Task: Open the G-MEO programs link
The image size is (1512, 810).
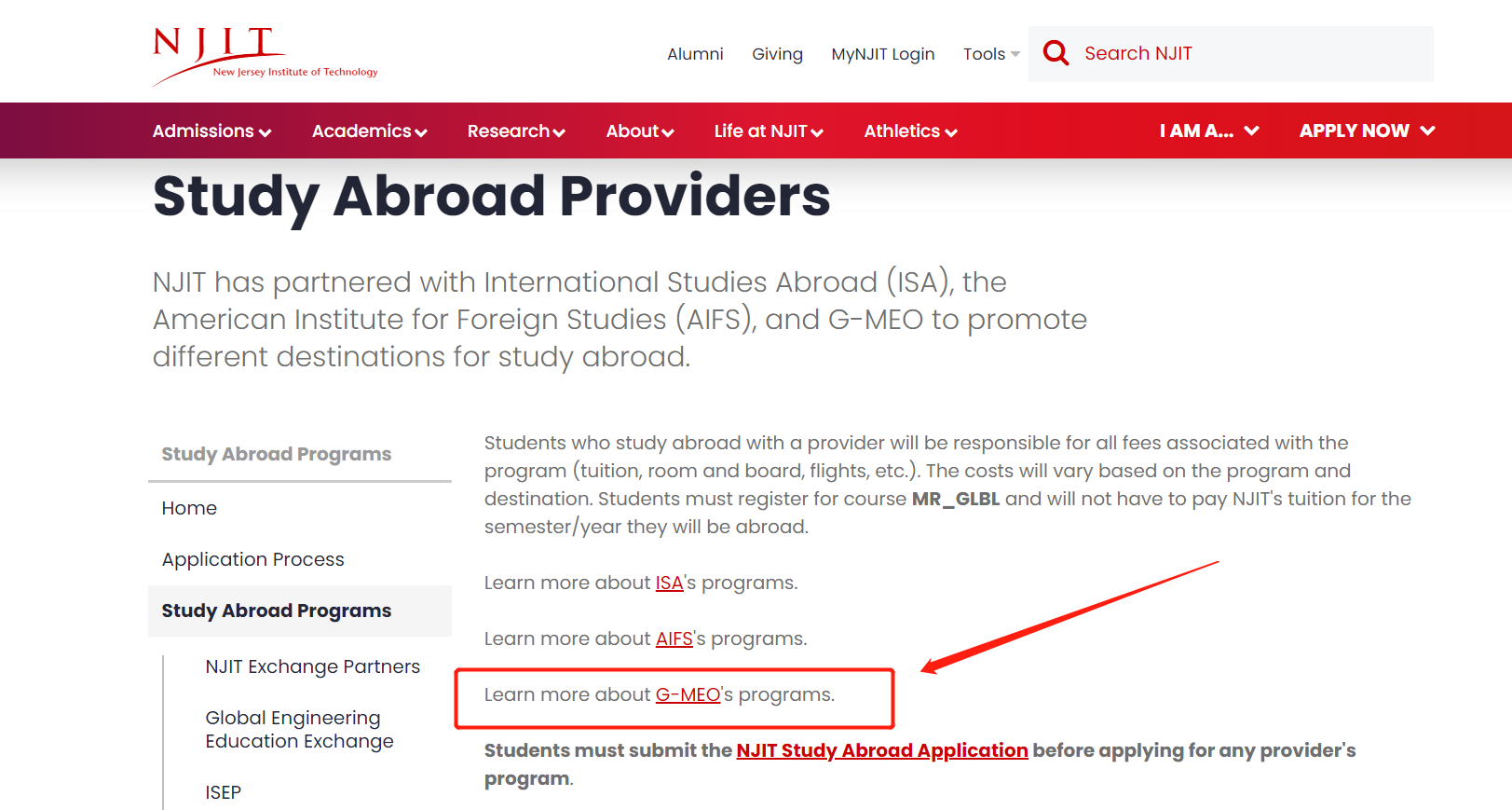Action: [688, 695]
